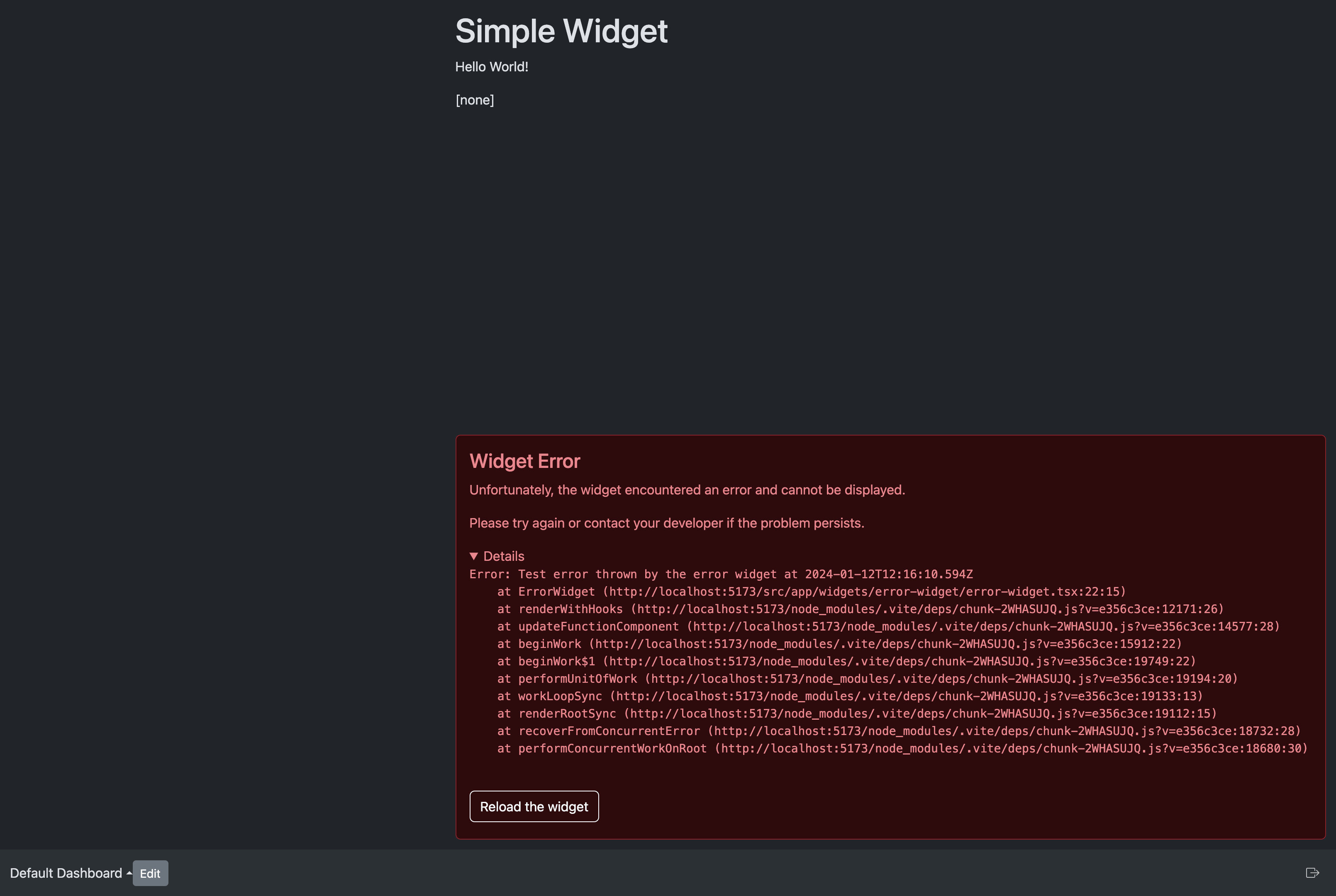Click the 'Unfortunately, the widget encountered' message
This screenshot has height=896, width=1336.
pos(687,490)
